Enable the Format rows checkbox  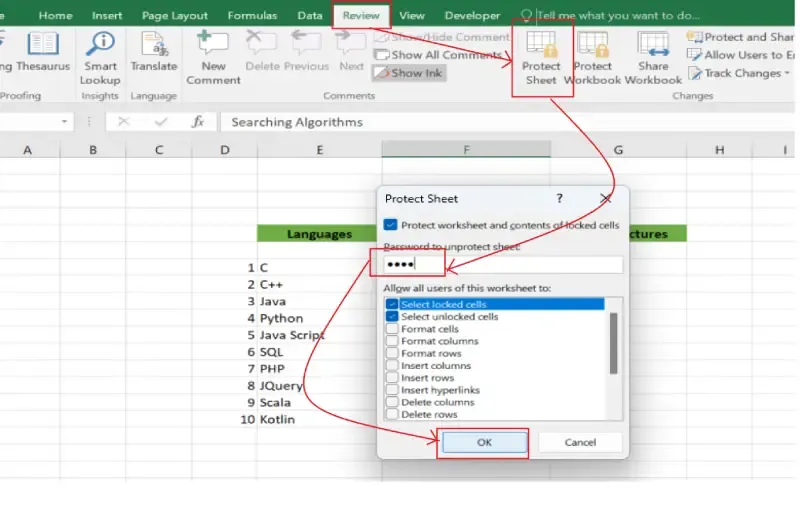391,353
